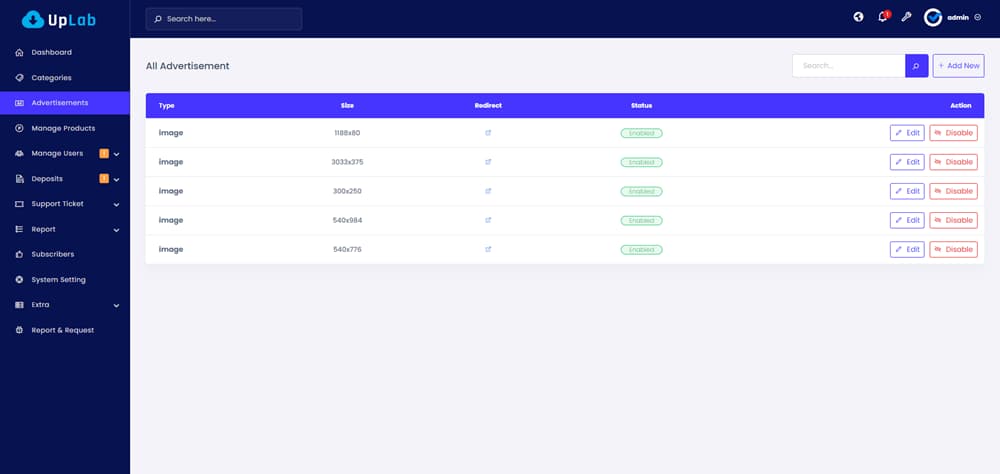The width and height of the screenshot is (1000, 474).
Task: Disable the 1188x80 advertisement
Action: coord(953,133)
